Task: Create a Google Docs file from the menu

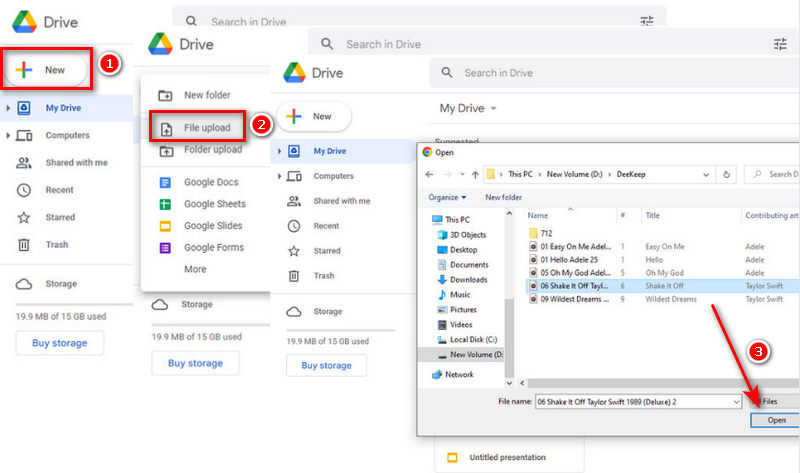Action: point(211,182)
